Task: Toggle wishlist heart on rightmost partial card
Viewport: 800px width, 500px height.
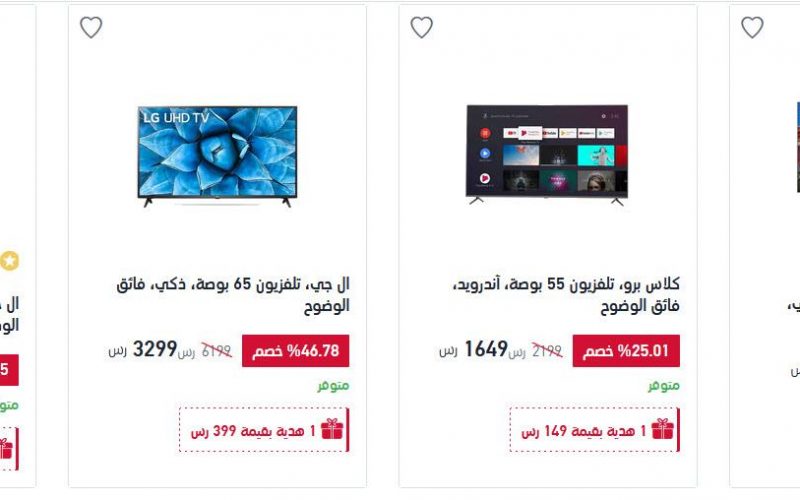Action: (752, 27)
